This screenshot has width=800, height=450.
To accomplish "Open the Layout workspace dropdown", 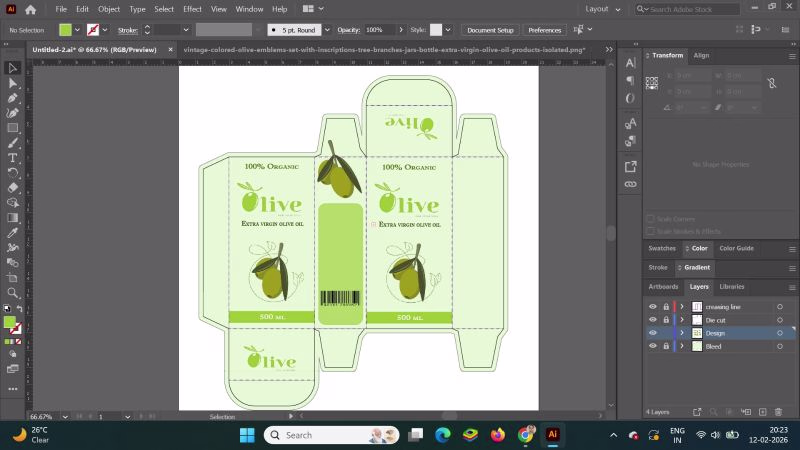I will tap(603, 9).
